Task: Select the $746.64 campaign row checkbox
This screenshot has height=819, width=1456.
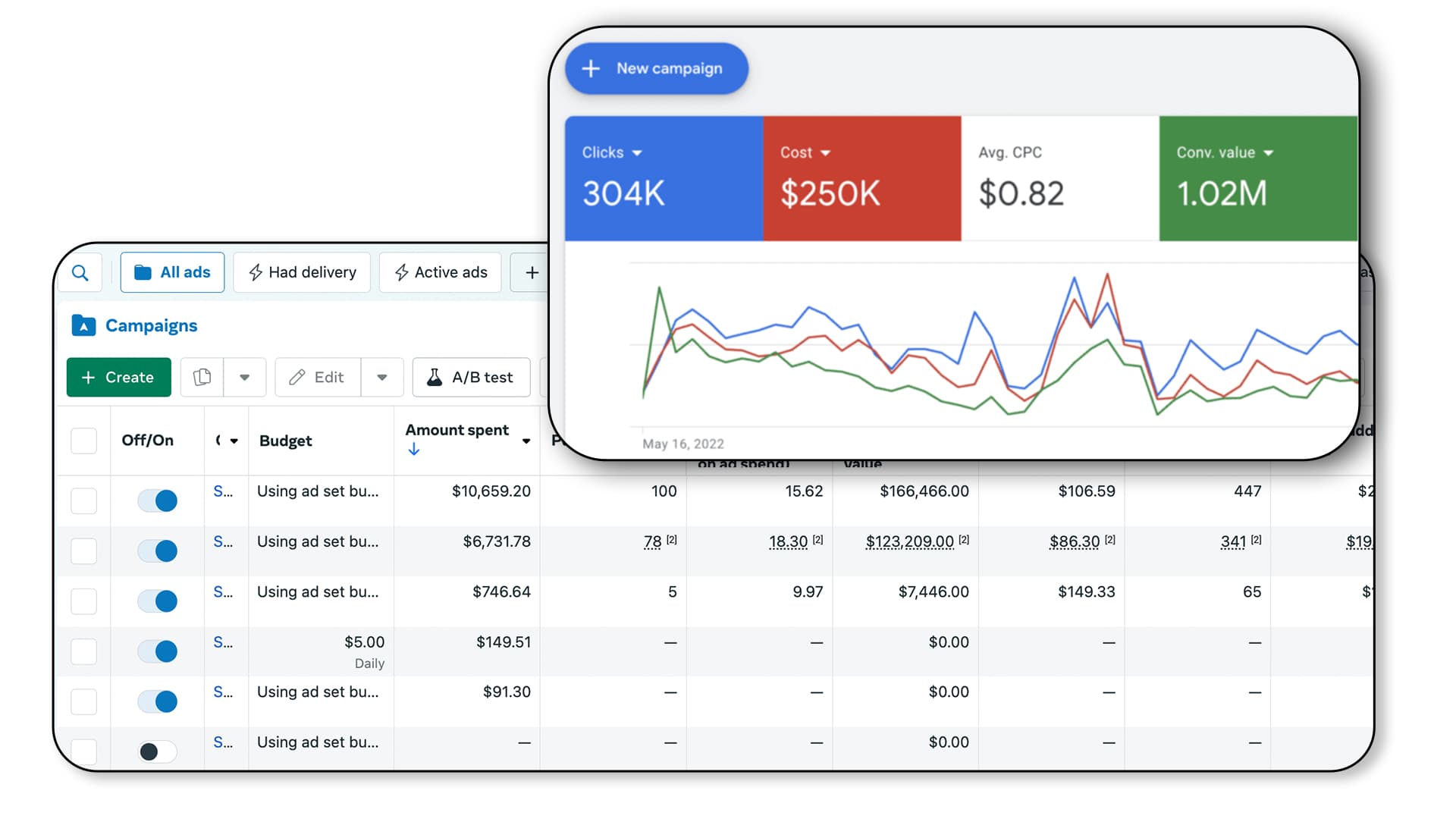Action: [83, 601]
